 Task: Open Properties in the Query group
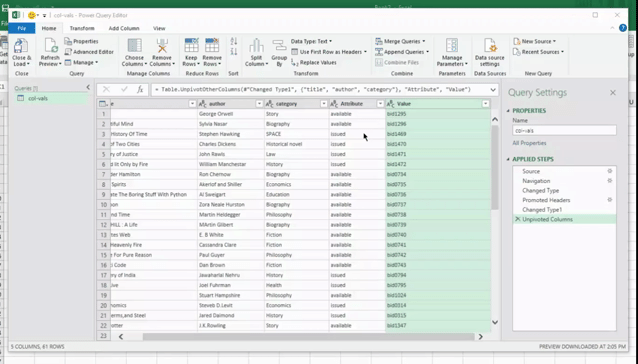81,41
